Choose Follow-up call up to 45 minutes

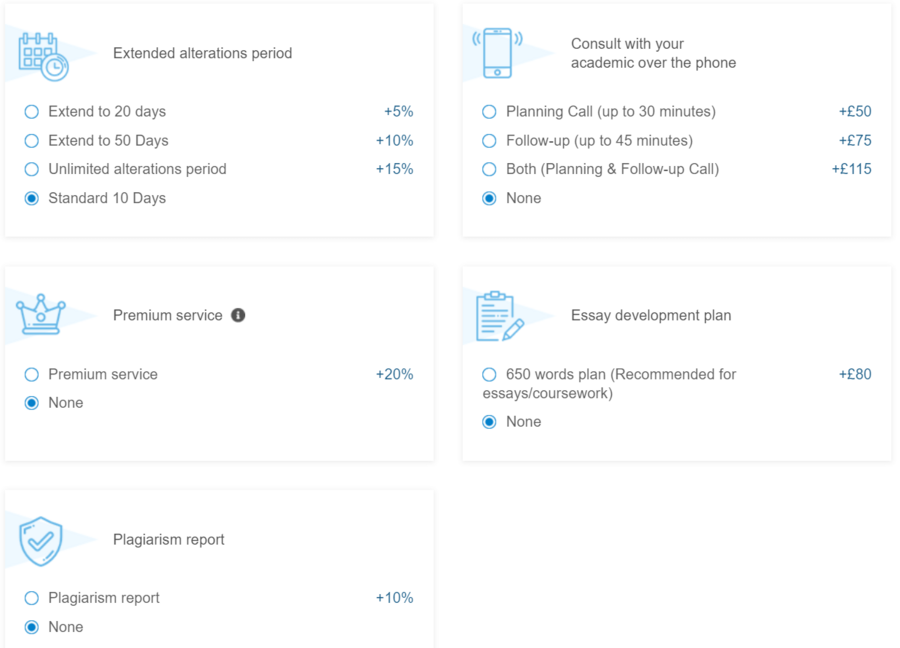click(x=489, y=141)
